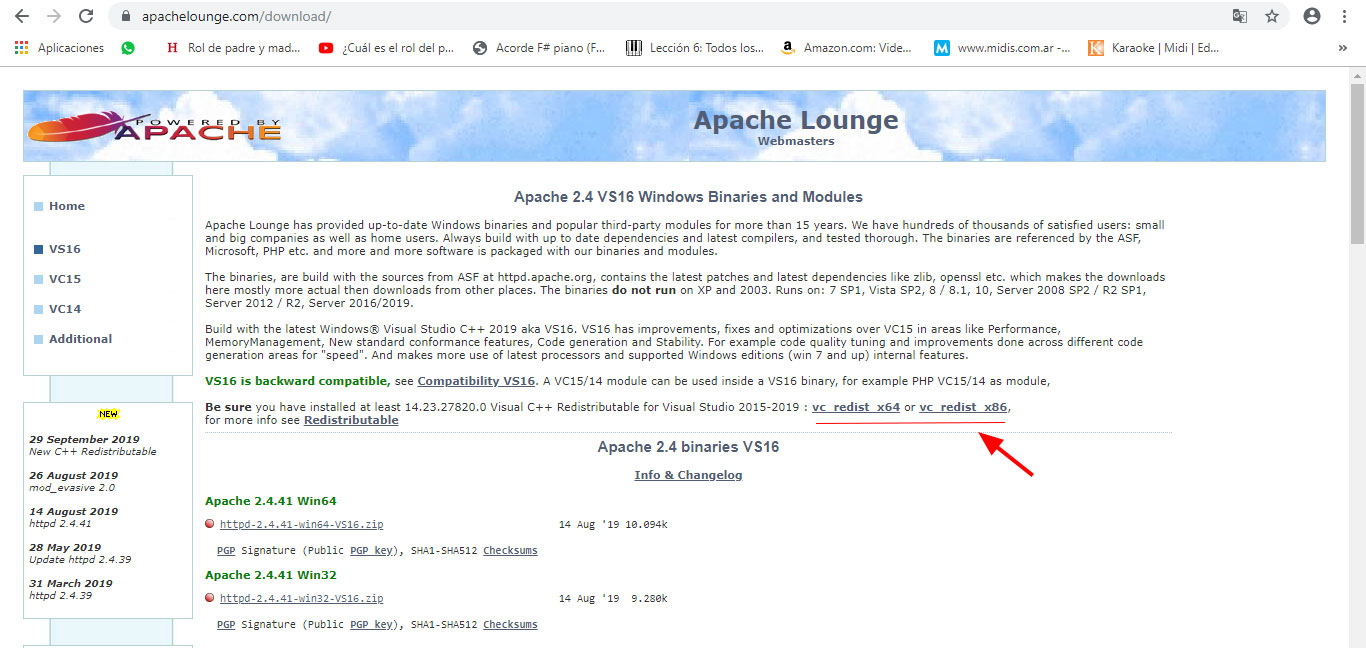The width and height of the screenshot is (1366, 648).
Task: Download httpd-2.4.41-win32-VS16.zip
Action: 301,599
